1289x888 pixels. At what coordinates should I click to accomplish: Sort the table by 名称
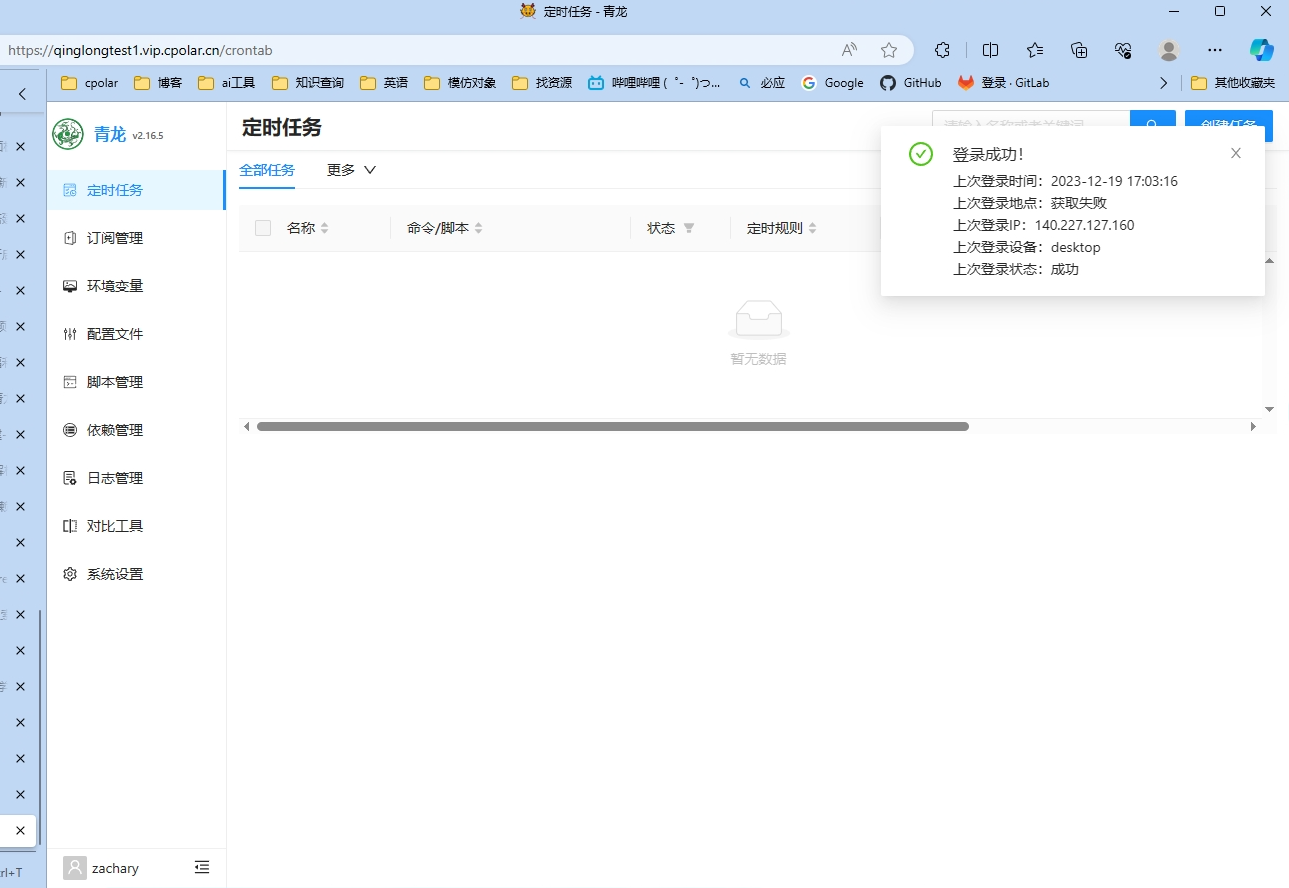click(x=324, y=228)
